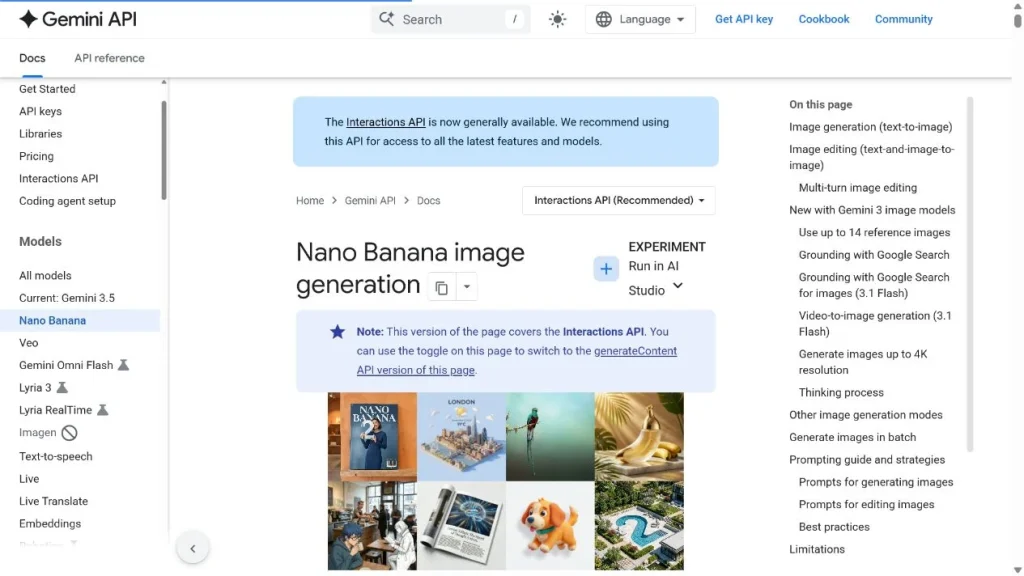
Task: Select Current: Gemini 3.5 in sidebar
Action: (67, 298)
